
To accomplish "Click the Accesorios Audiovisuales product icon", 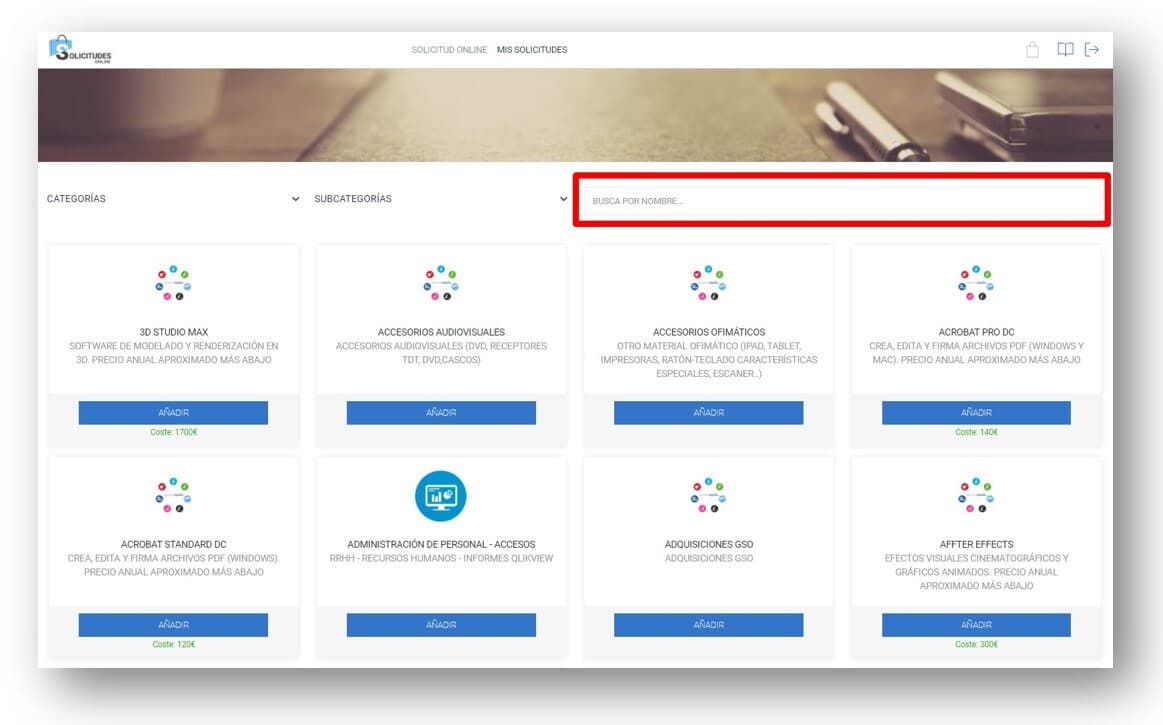I will point(441,284).
